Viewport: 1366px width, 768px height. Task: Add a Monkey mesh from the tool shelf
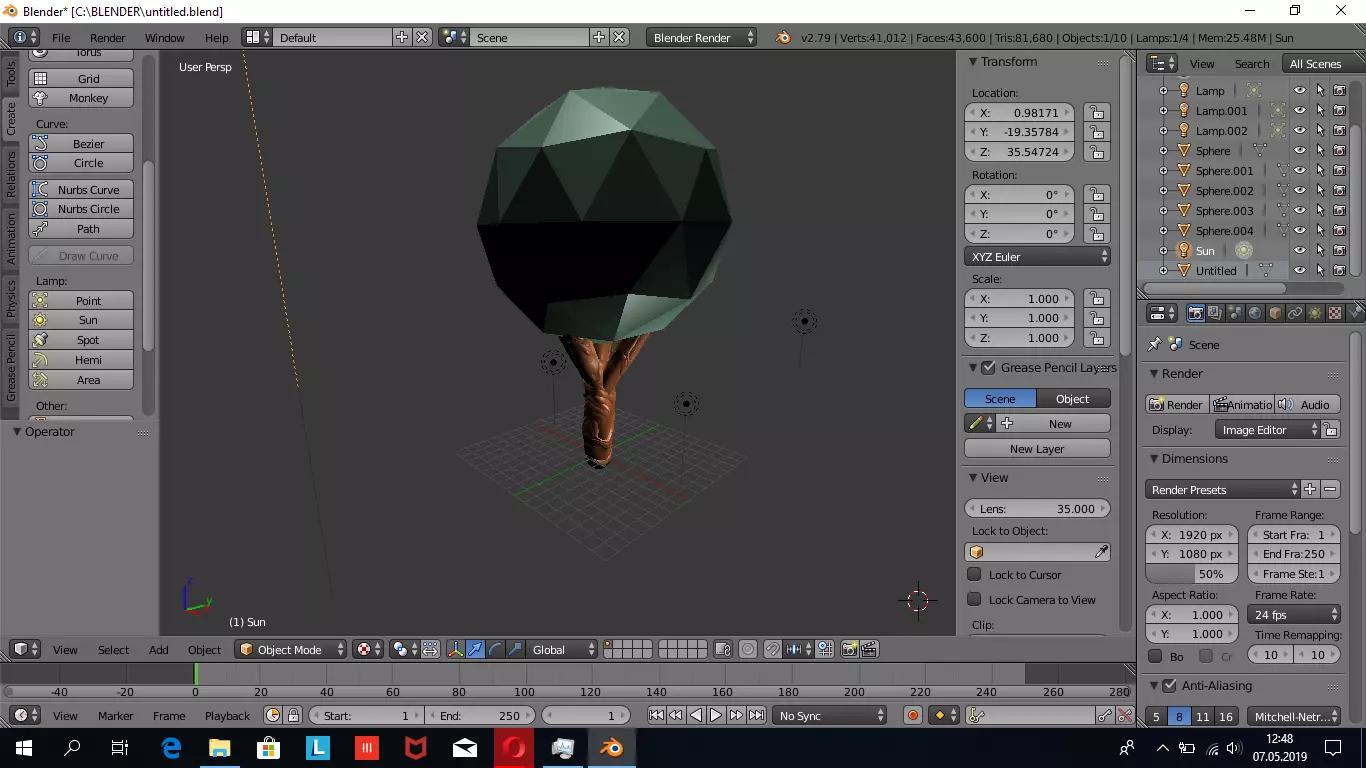pos(81,98)
